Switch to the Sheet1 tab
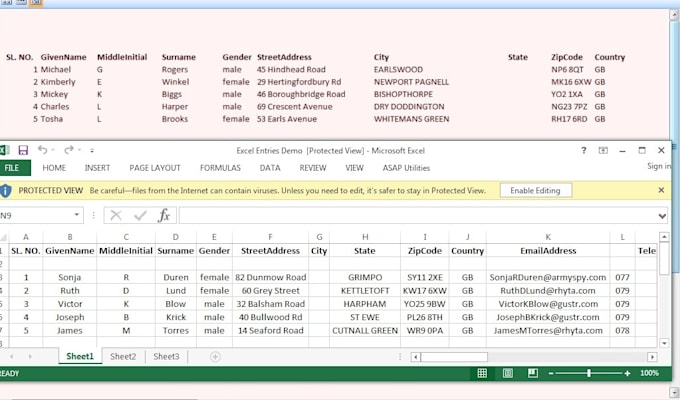 coord(80,356)
